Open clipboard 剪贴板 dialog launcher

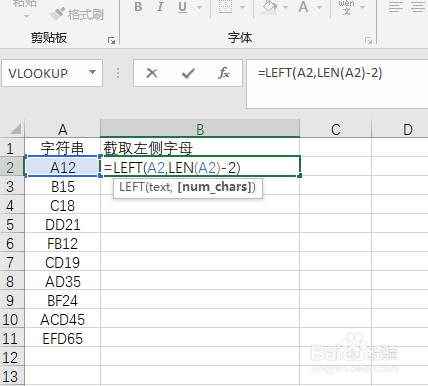[x=111, y=41]
